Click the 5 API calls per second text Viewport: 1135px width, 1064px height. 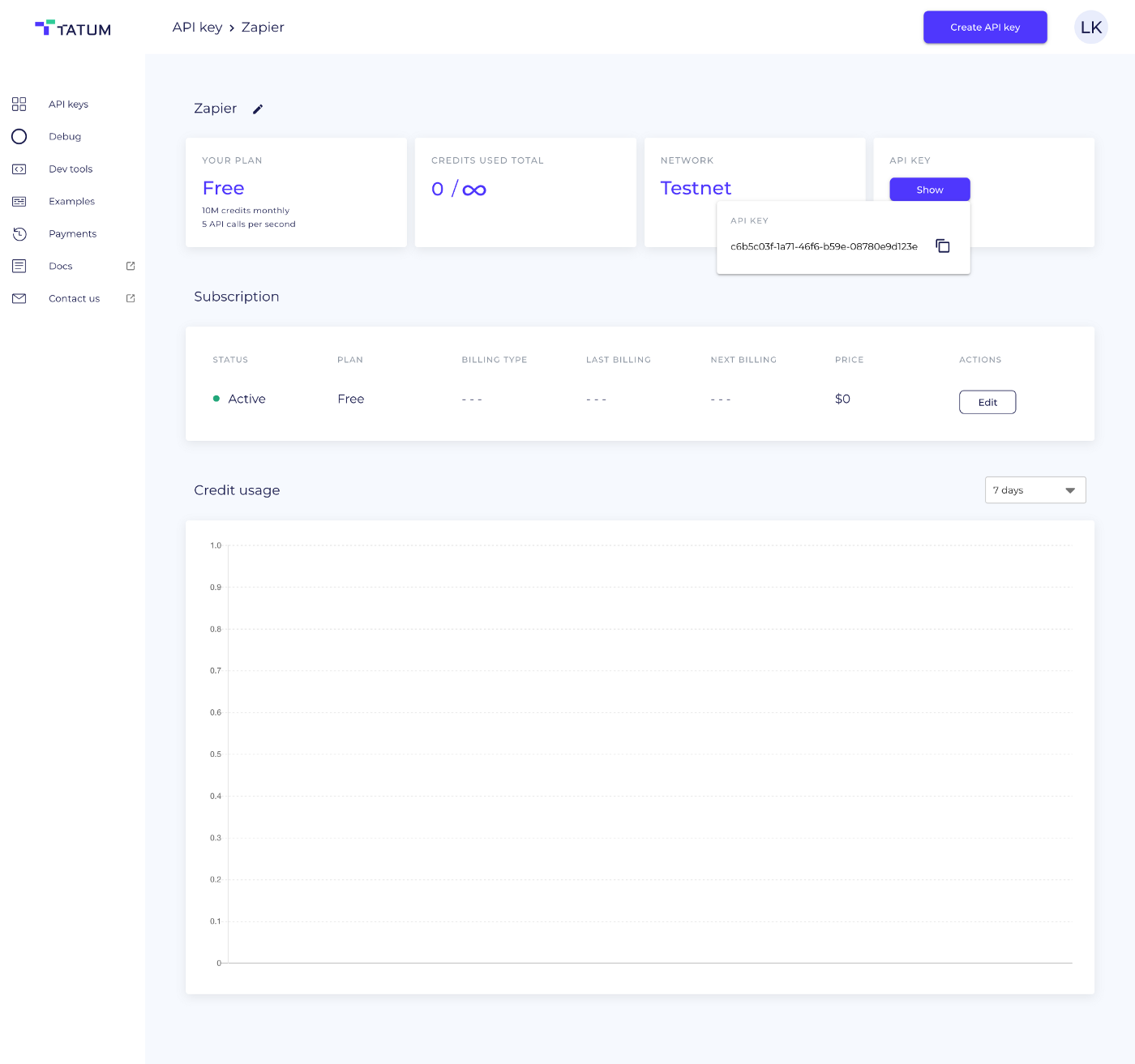(249, 224)
